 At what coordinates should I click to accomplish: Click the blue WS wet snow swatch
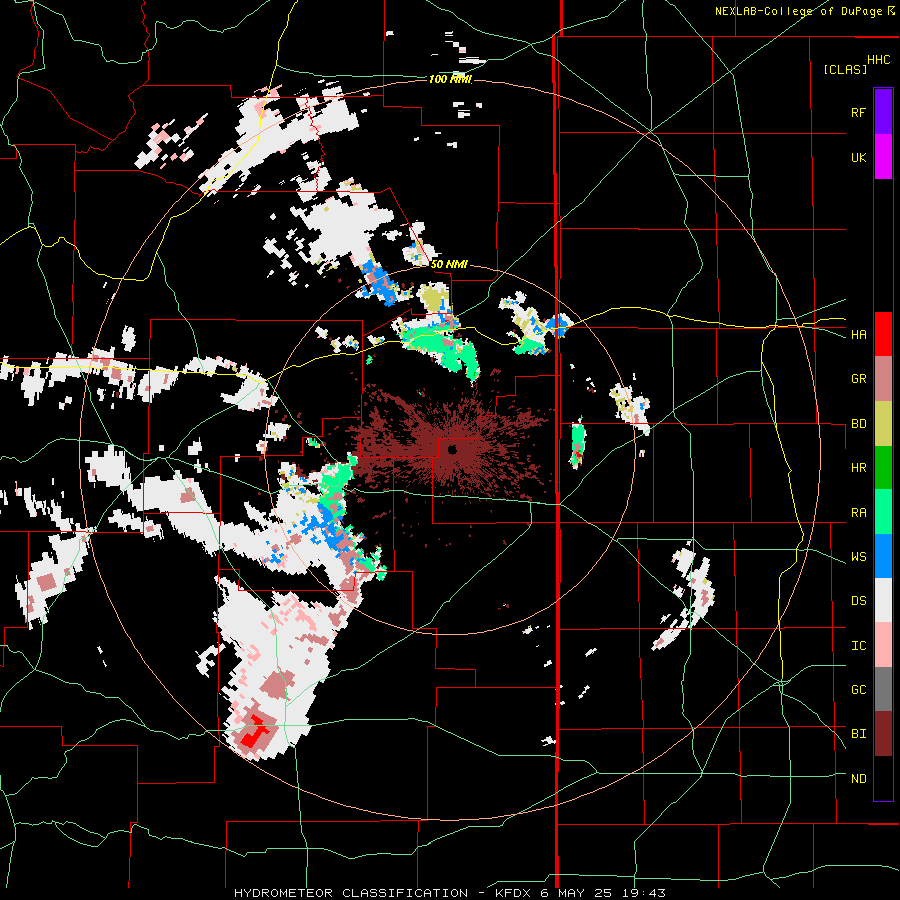click(883, 556)
